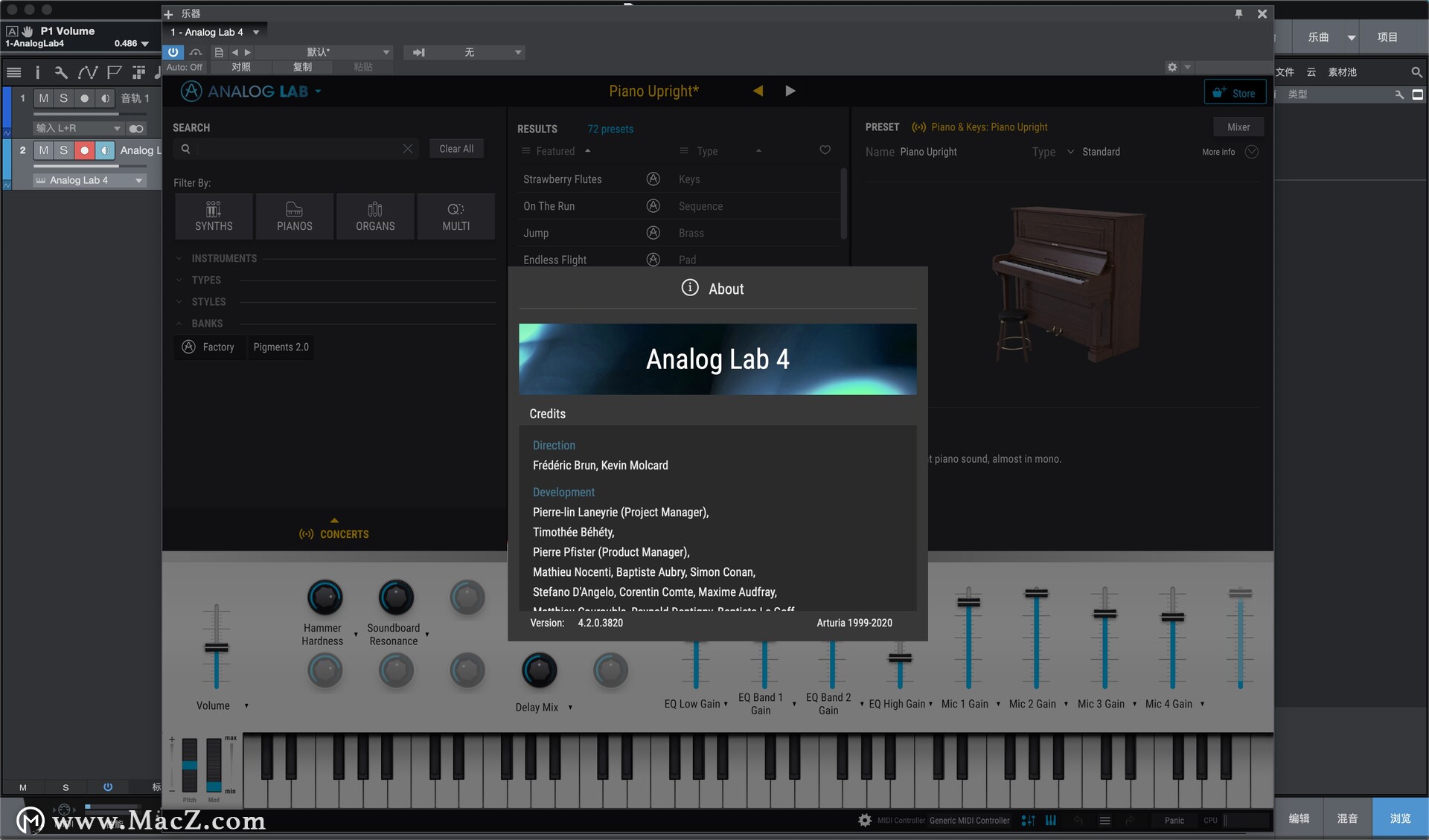Click Clear All filters button

[x=456, y=149]
